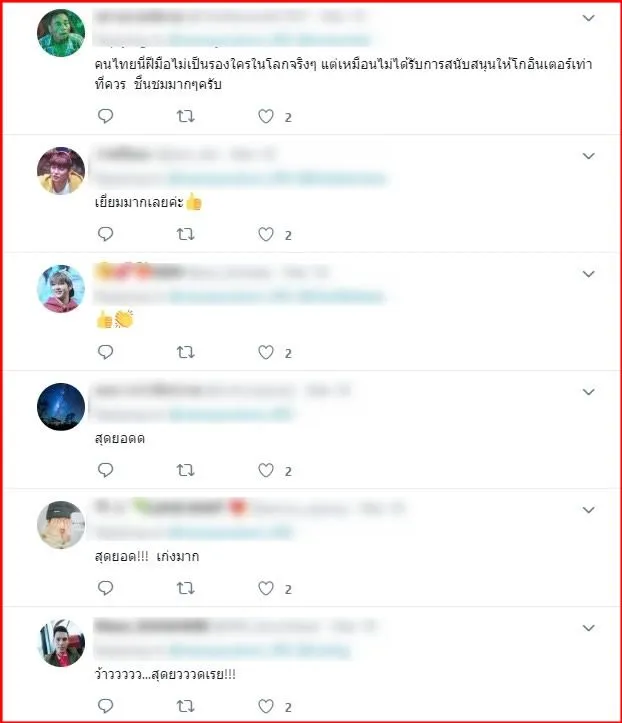Like the 'สุดยอด!!! เก่งมาก' tweet

[x=266, y=588]
